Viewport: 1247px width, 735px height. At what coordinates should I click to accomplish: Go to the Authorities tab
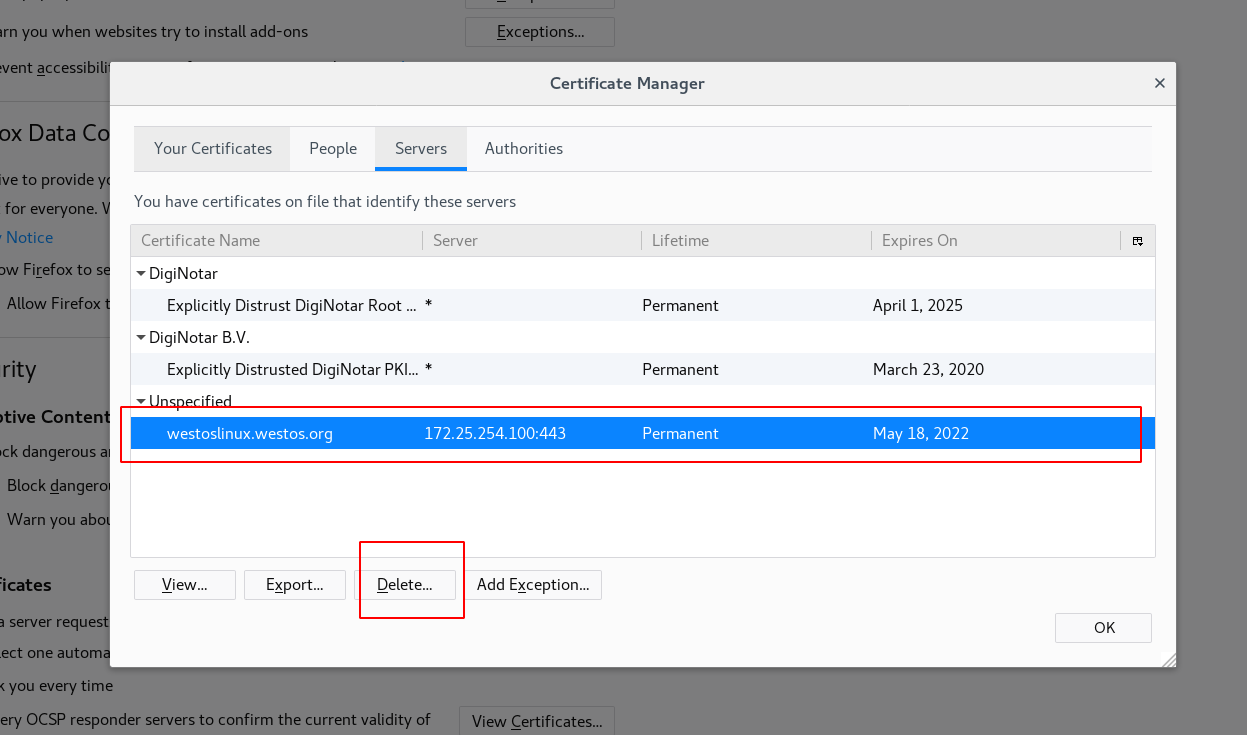524,149
